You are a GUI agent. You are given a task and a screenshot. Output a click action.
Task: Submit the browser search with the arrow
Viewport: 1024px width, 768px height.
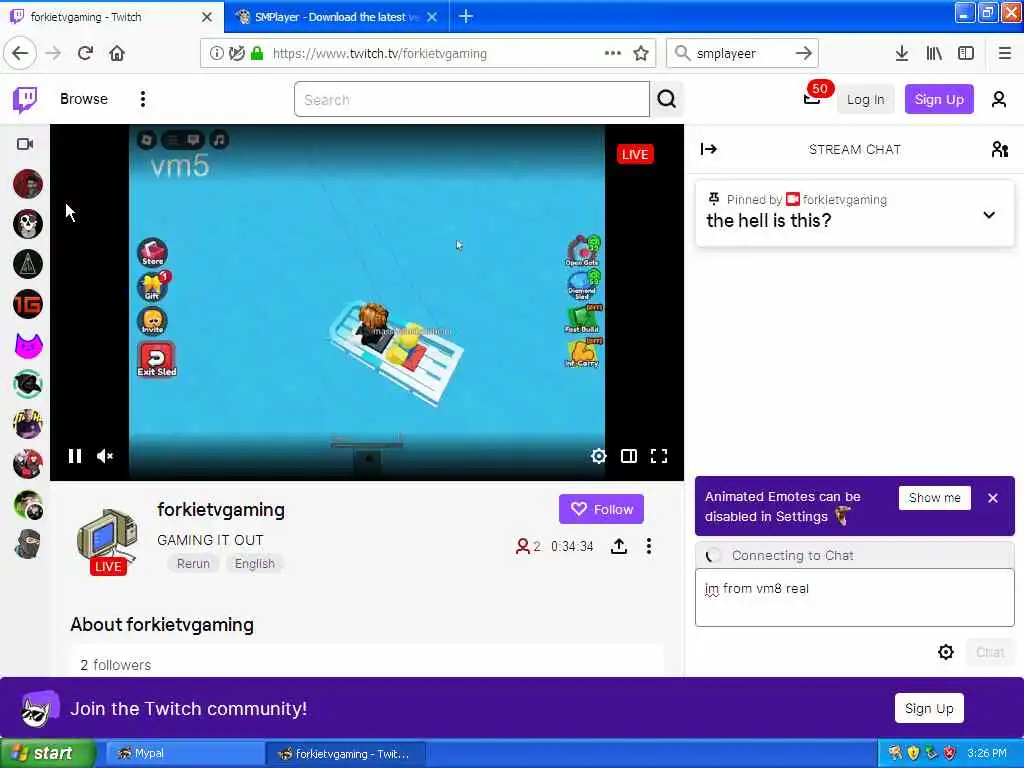point(804,54)
